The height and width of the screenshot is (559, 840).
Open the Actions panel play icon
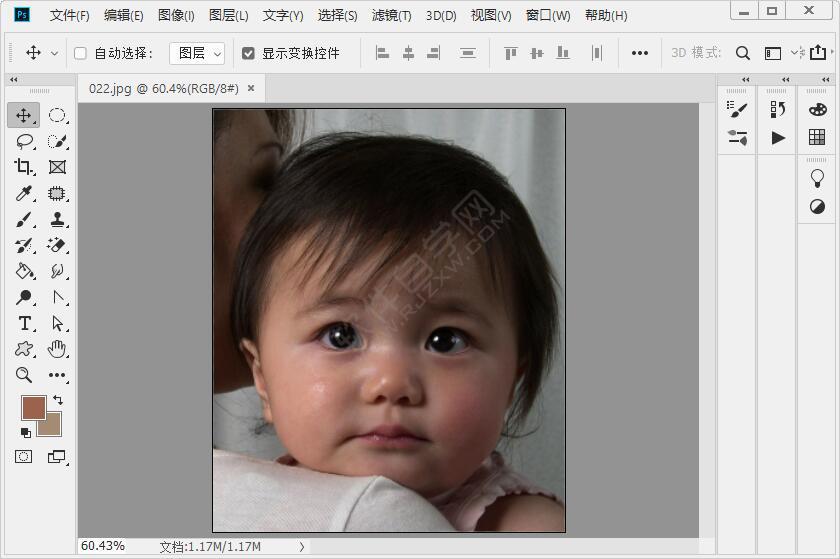point(778,138)
